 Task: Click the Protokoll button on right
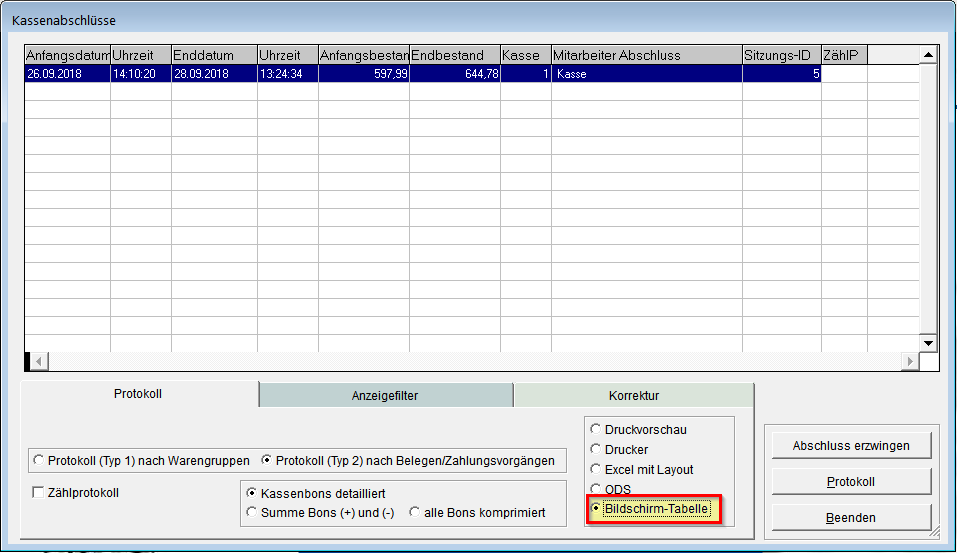click(x=851, y=482)
